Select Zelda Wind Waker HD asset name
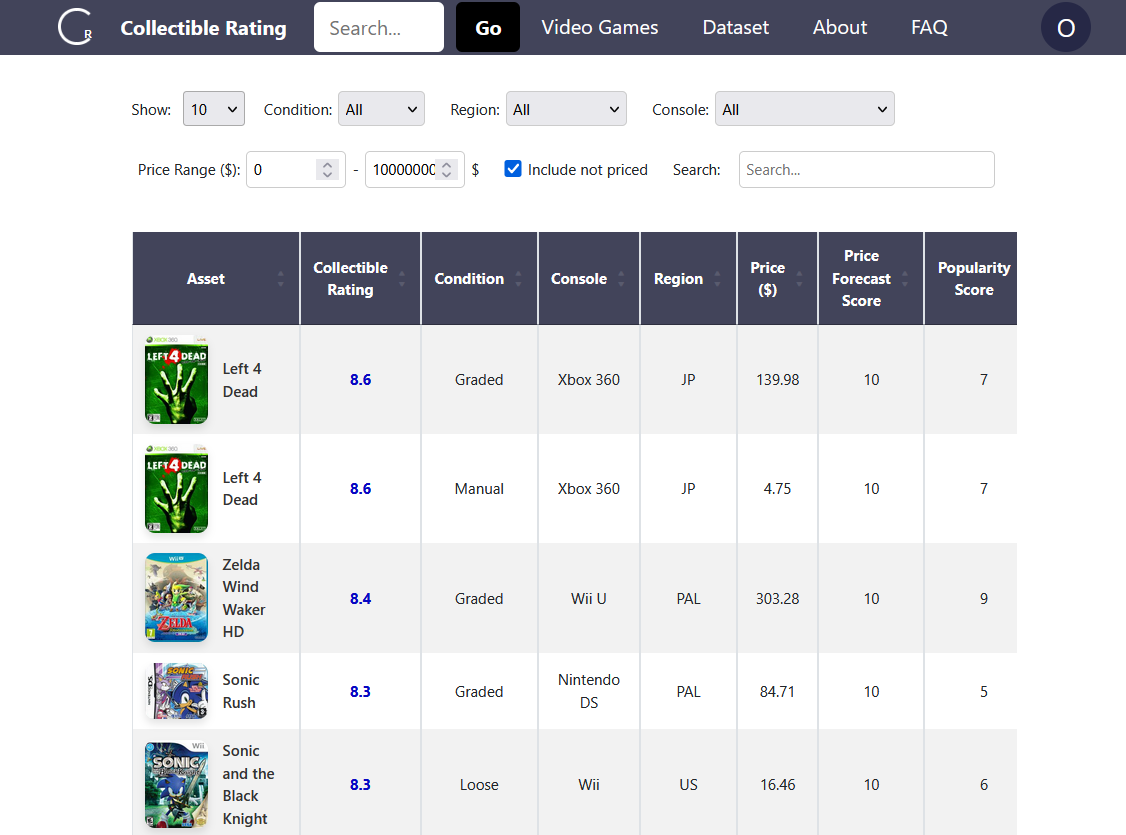Image resolution: width=1126 pixels, height=835 pixels. pyautogui.click(x=243, y=598)
